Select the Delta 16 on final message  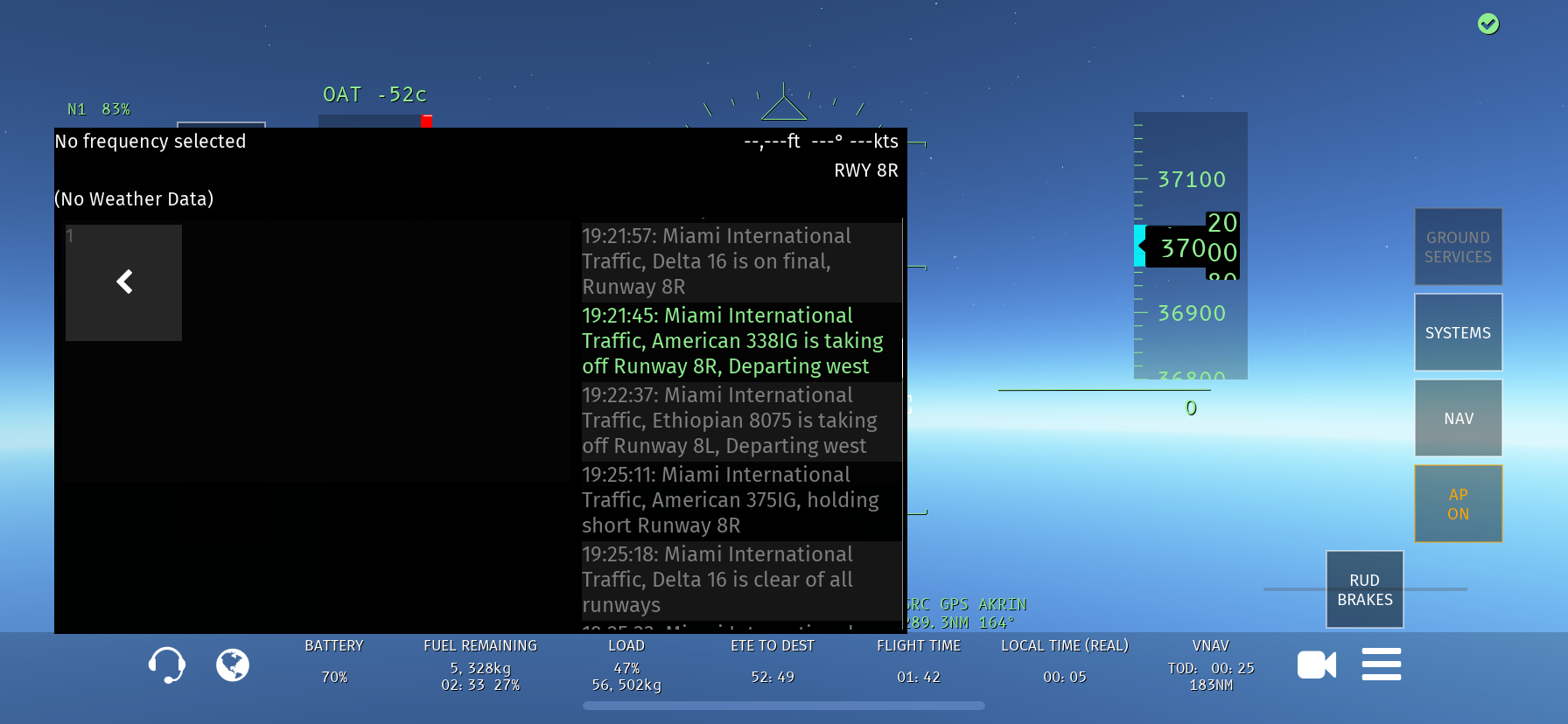tap(741, 261)
